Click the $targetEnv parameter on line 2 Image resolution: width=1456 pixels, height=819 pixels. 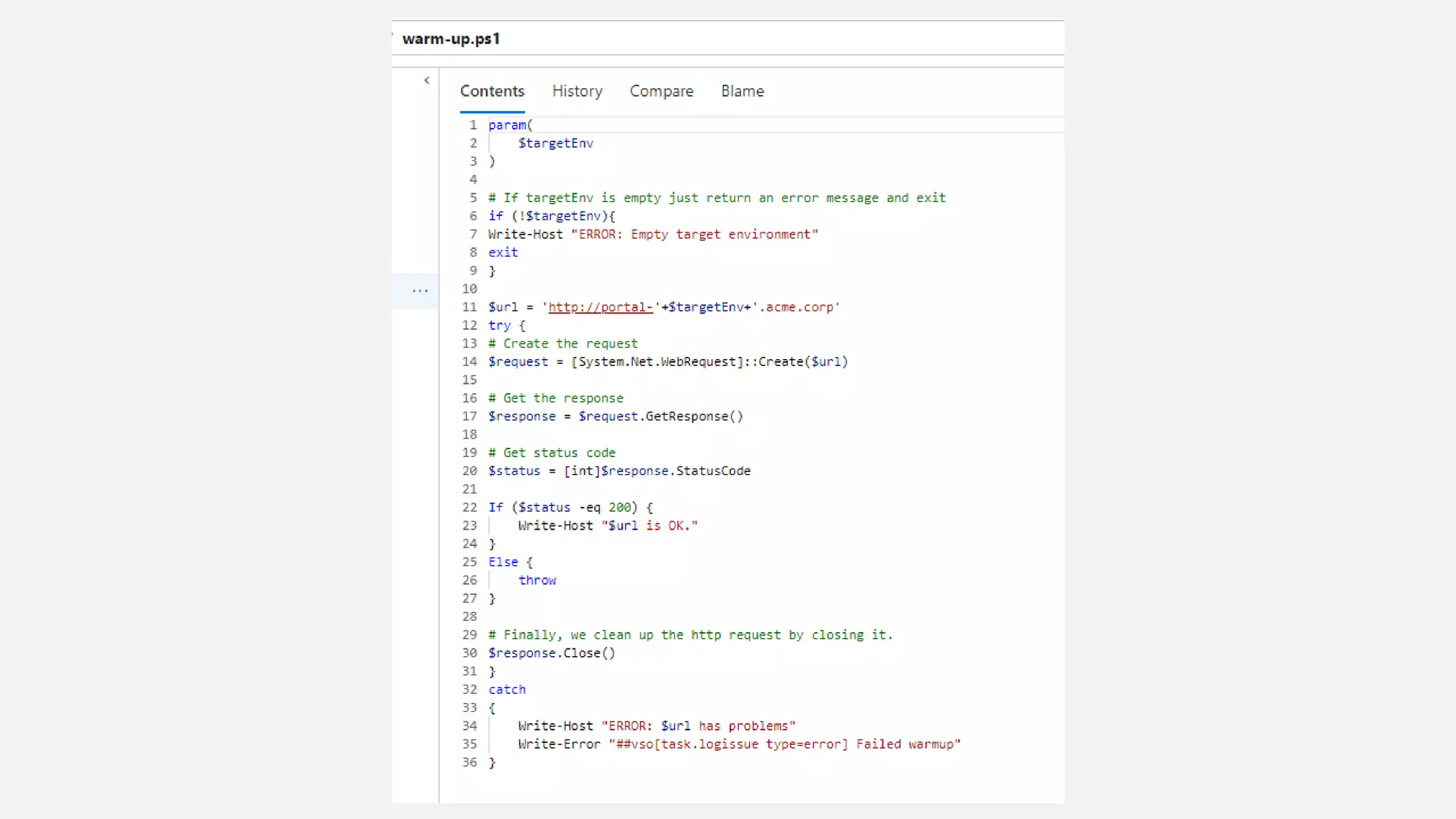pos(555,144)
